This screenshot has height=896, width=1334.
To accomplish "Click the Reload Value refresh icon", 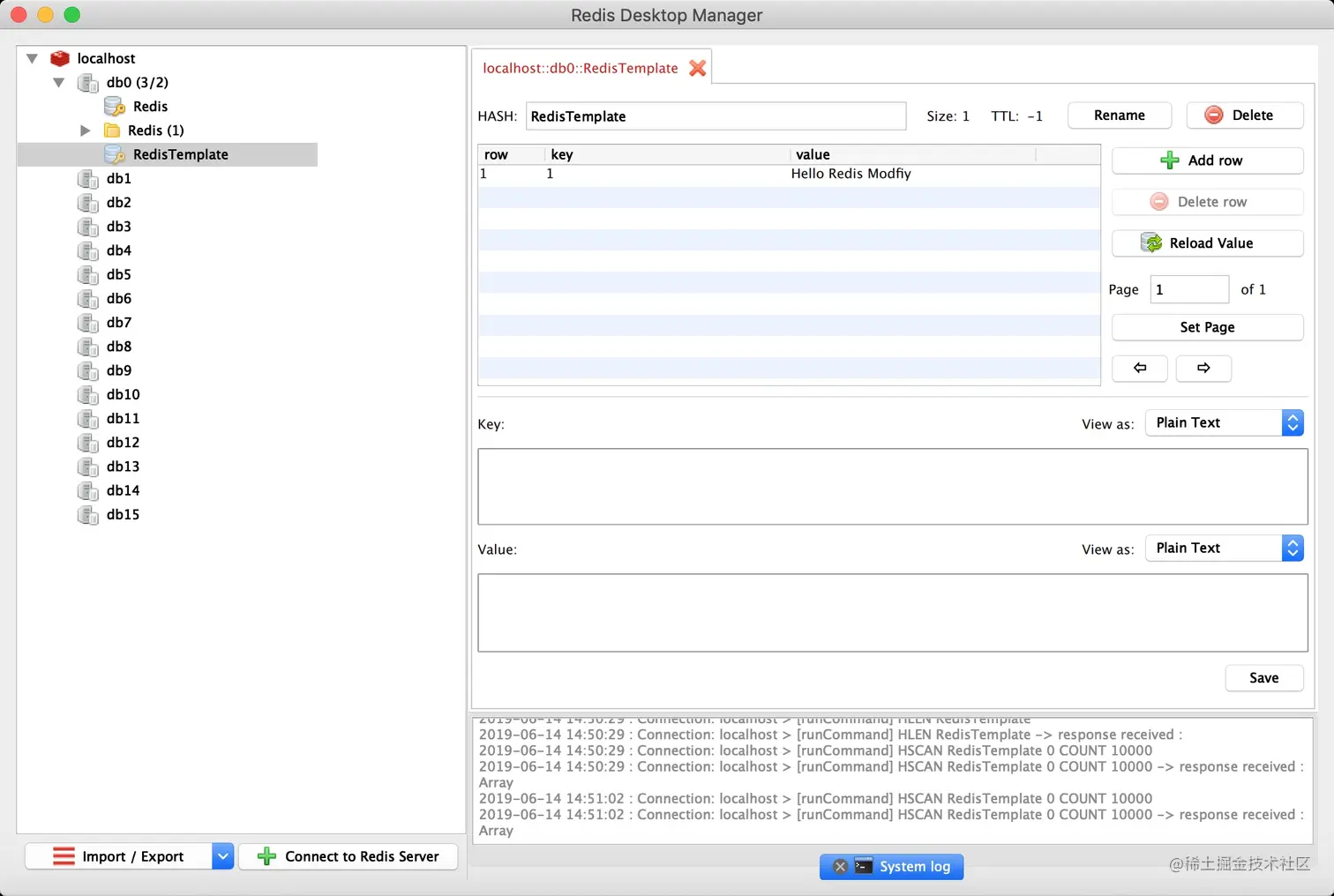I will point(1151,243).
